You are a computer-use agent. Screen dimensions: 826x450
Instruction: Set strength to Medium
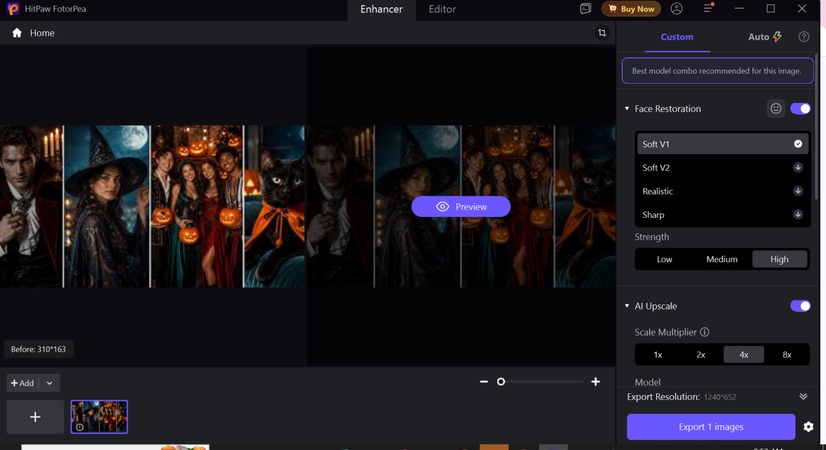[722, 259]
